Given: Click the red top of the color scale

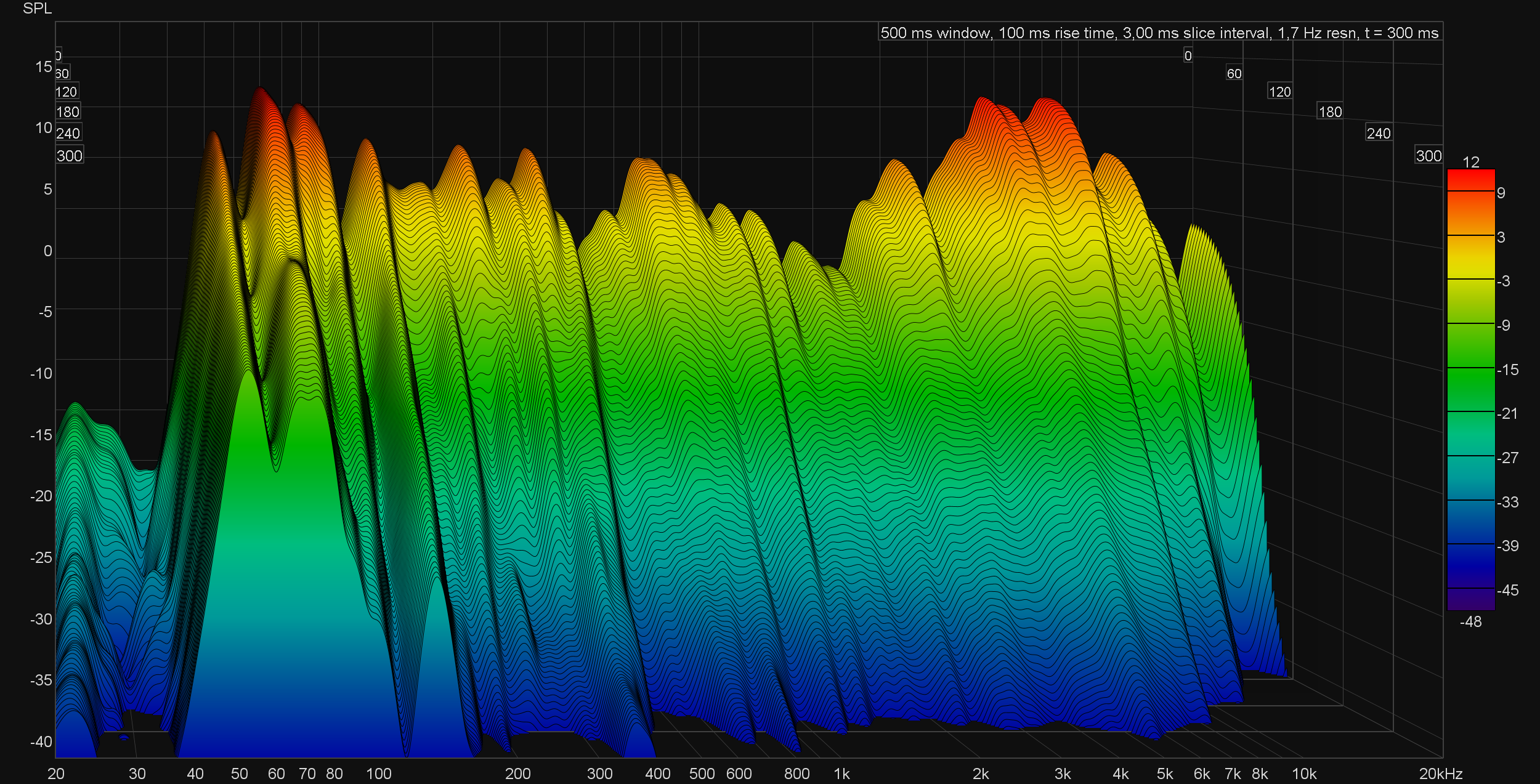Looking at the screenshot, I should point(1470,179).
